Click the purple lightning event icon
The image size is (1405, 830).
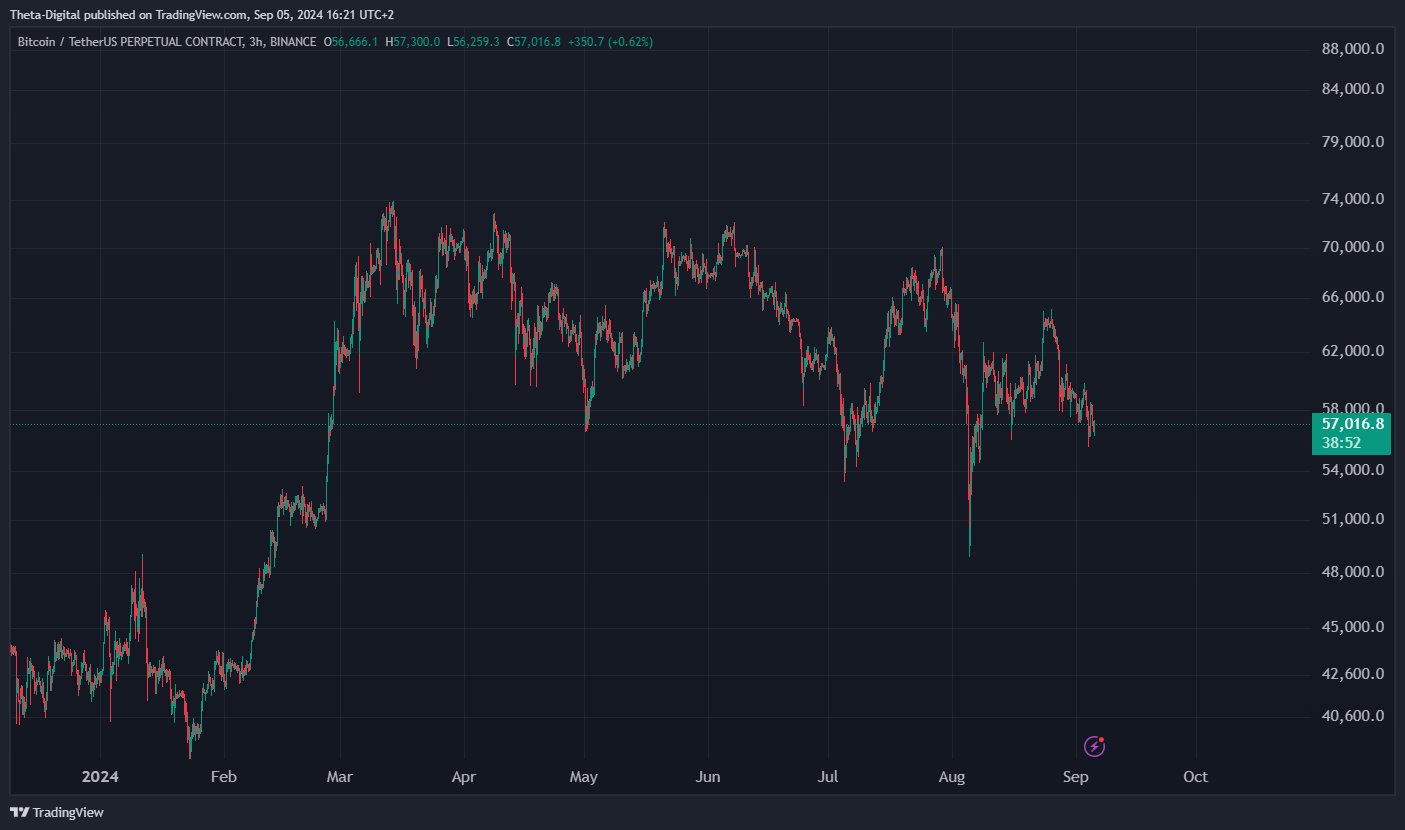point(1095,746)
